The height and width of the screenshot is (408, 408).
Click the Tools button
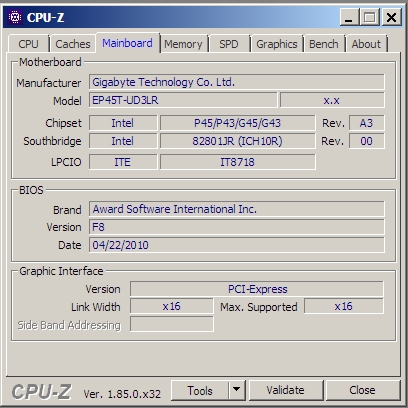click(200, 390)
